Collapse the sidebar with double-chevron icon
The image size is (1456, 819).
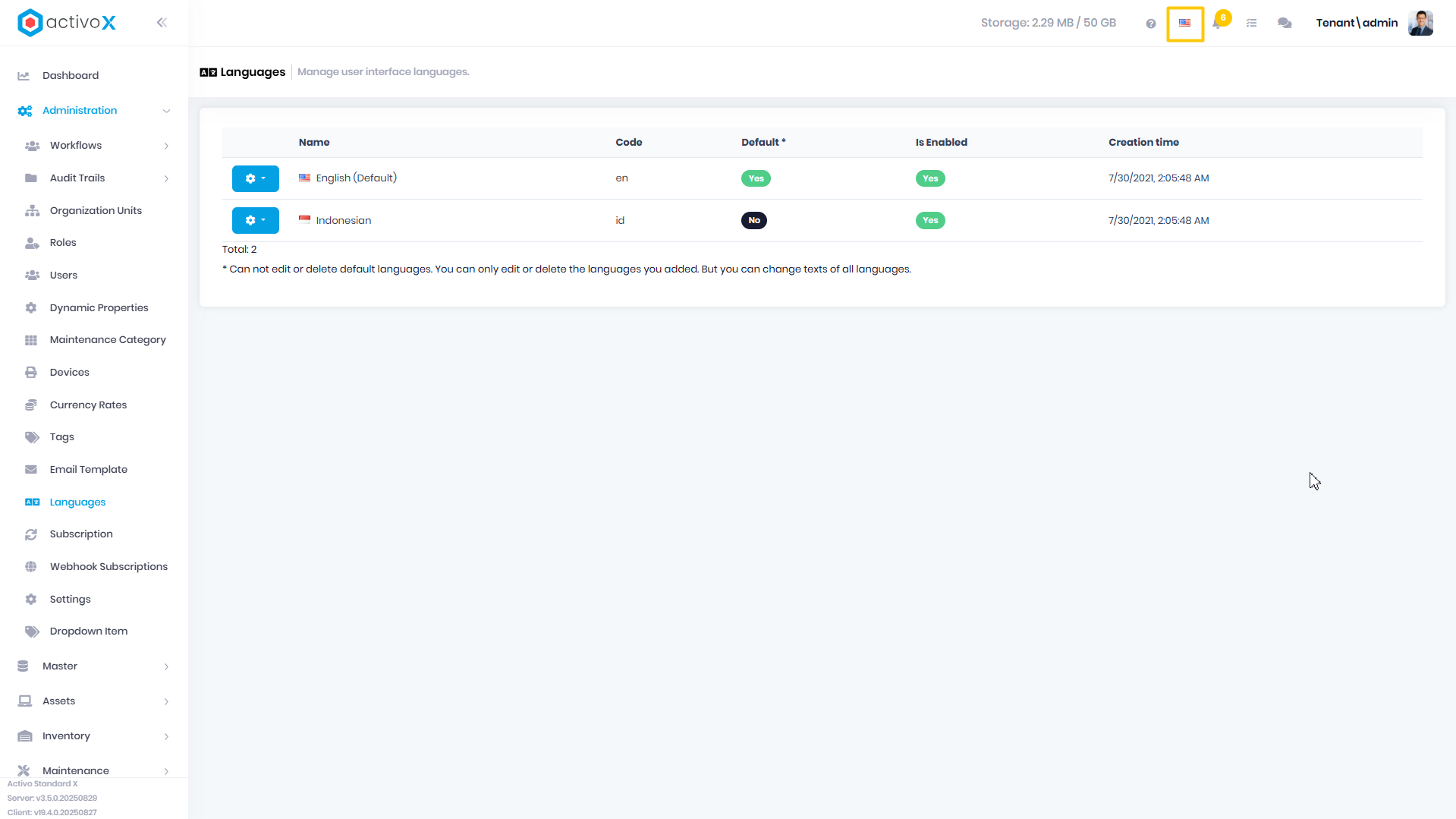[162, 23]
